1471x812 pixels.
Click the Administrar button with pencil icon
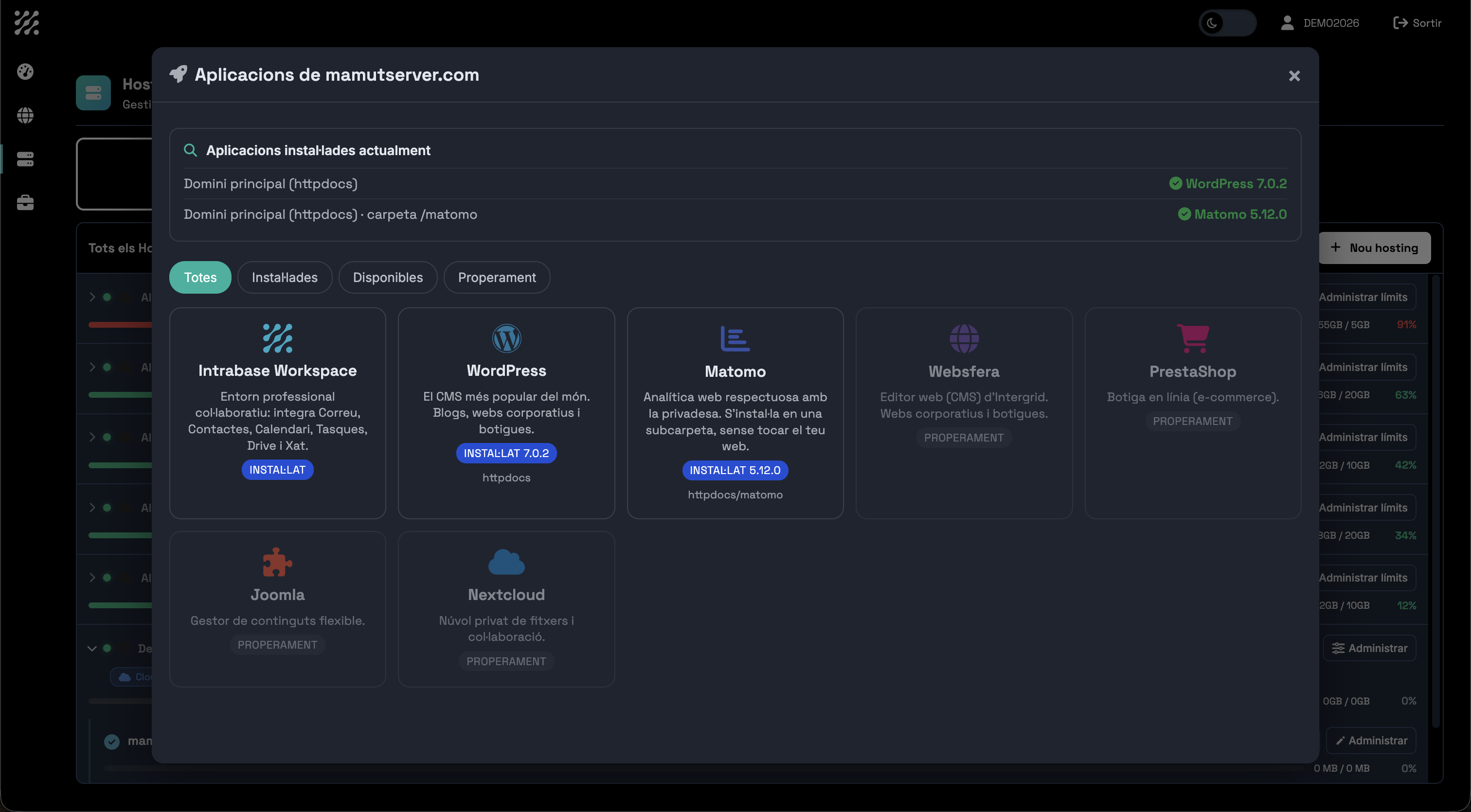1371,741
